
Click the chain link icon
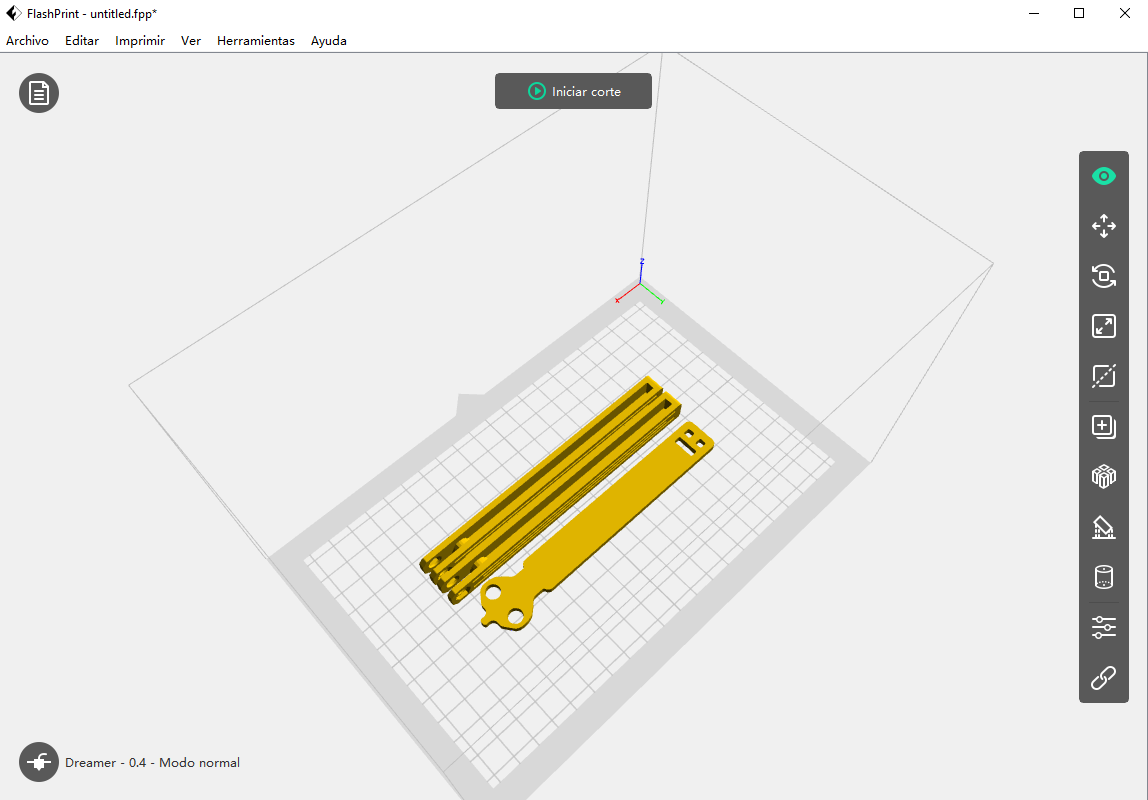tap(1103, 678)
